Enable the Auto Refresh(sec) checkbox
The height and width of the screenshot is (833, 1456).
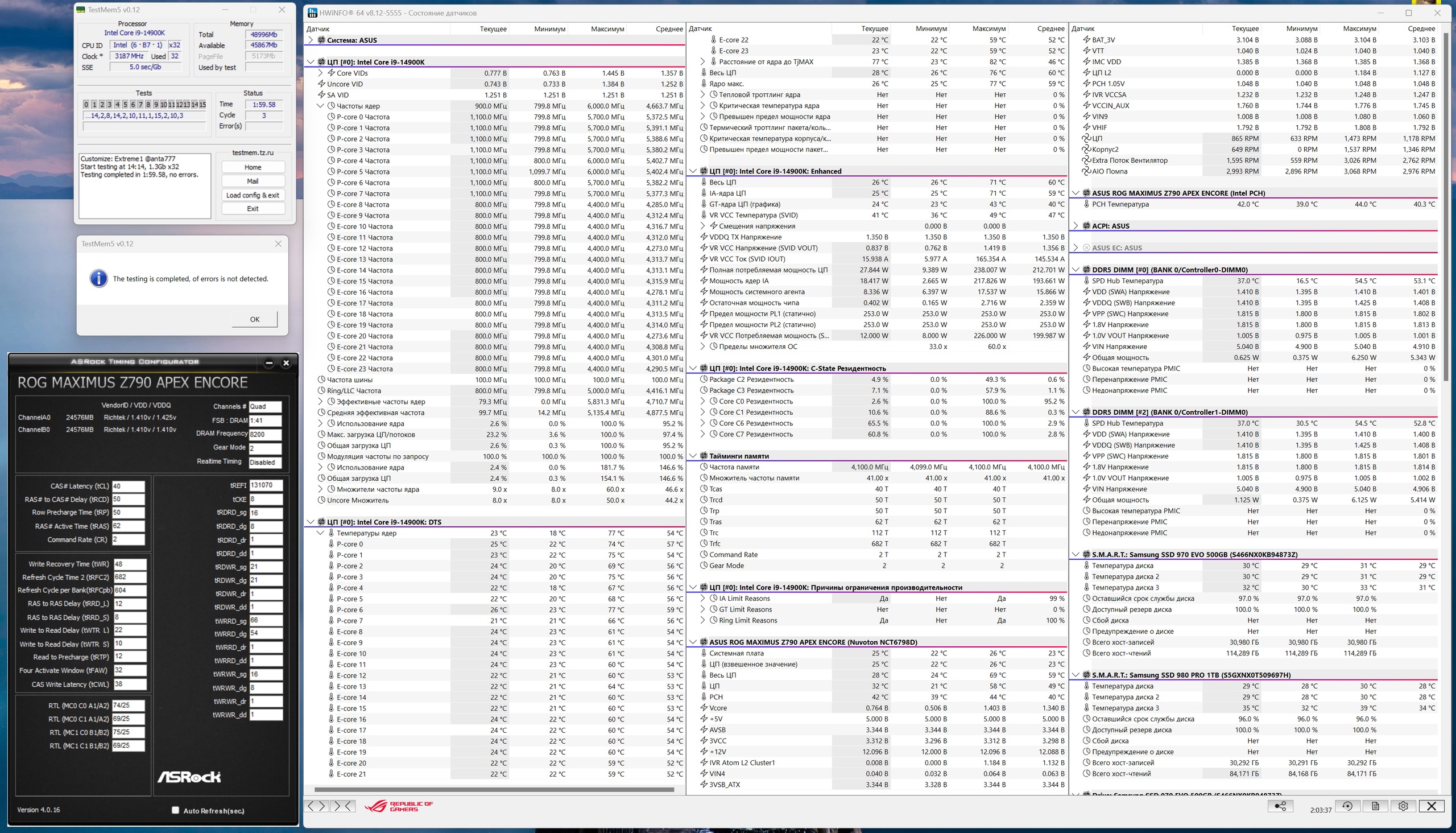coord(176,810)
